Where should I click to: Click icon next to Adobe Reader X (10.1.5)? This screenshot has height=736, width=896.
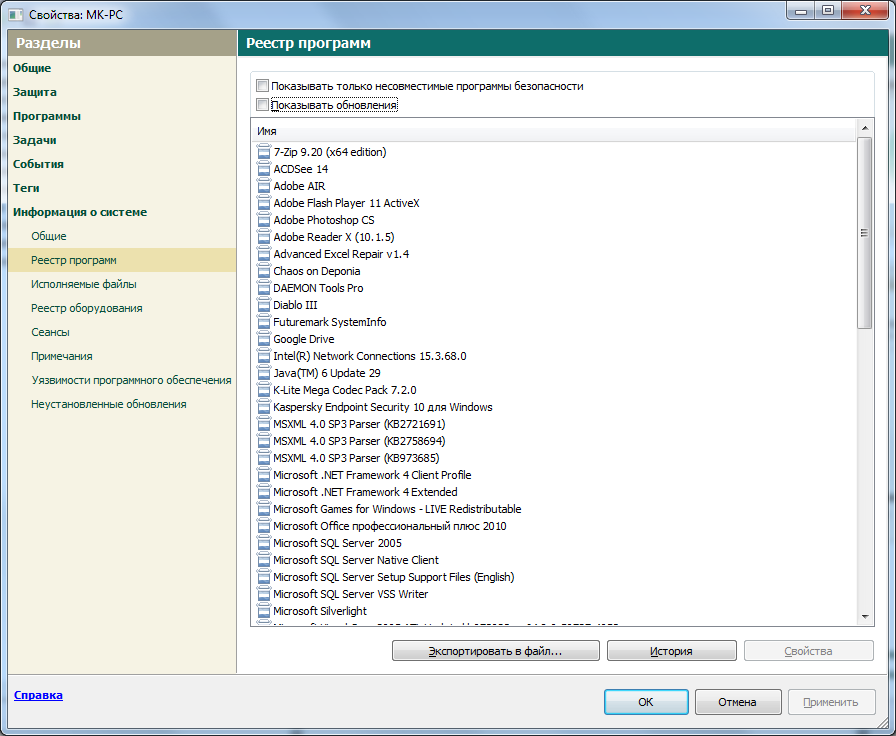point(263,237)
